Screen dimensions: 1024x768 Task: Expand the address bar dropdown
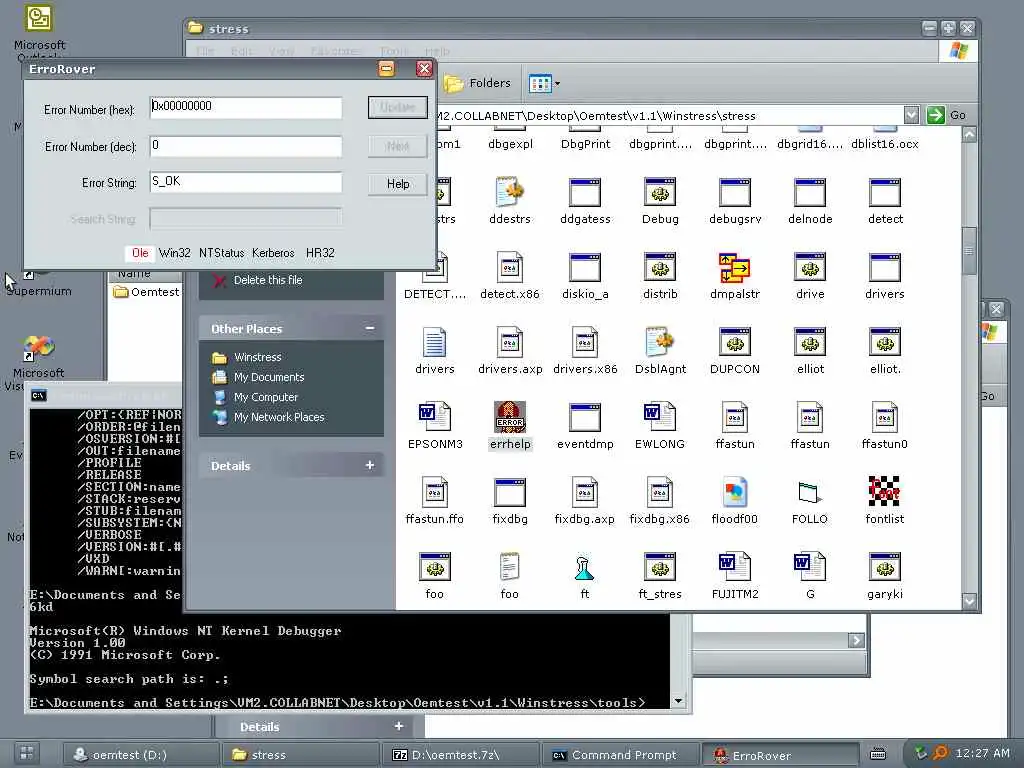(911, 116)
